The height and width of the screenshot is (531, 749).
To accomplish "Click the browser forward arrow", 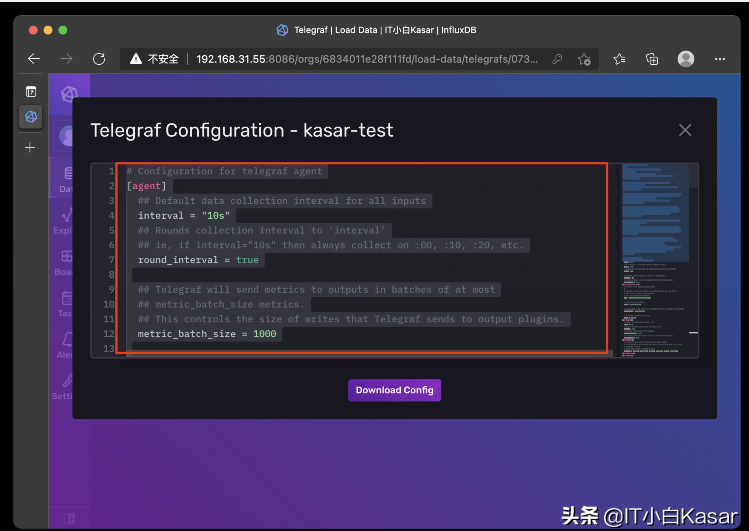I will point(66,59).
